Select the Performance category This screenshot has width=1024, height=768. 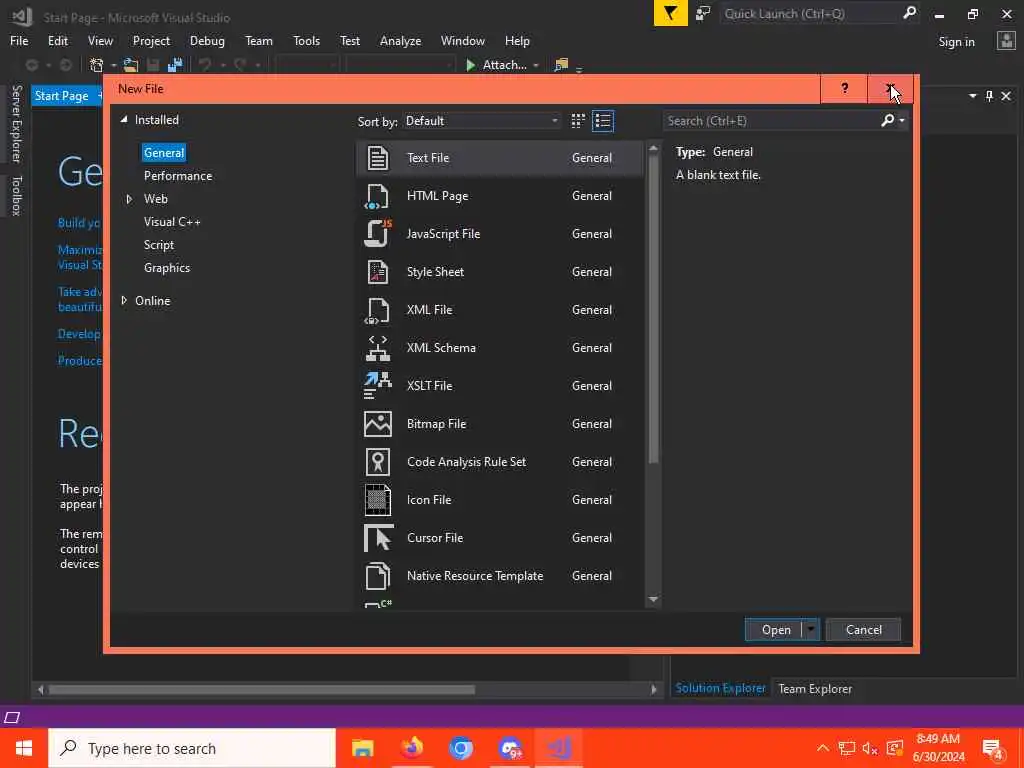pos(178,176)
